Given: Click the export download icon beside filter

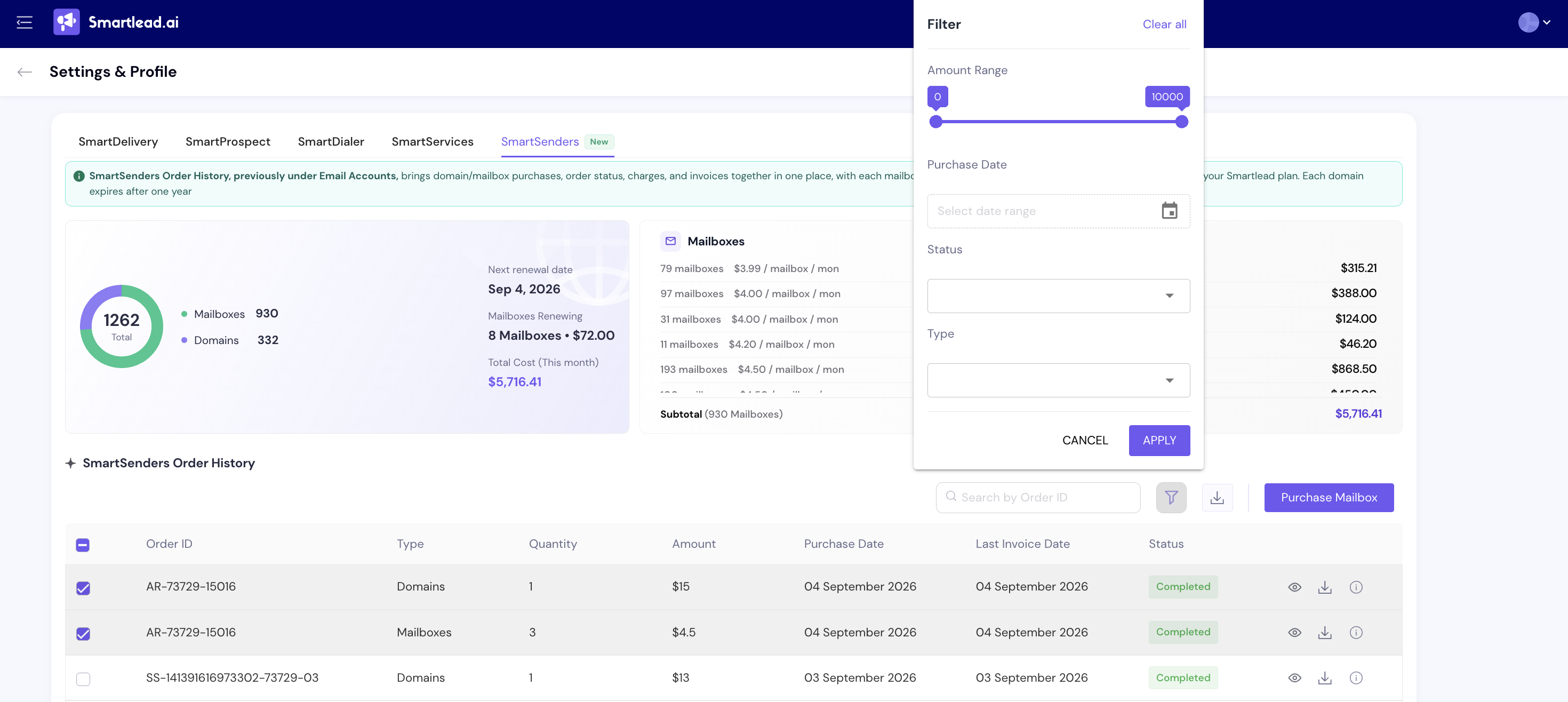Looking at the screenshot, I should pos(1217,497).
